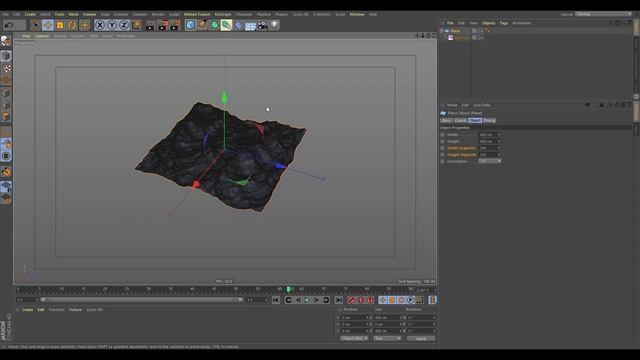Open the highlighted green modeling objects icon
This screenshot has height=360, width=640.
pyautogui.click(x=227, y=25)
